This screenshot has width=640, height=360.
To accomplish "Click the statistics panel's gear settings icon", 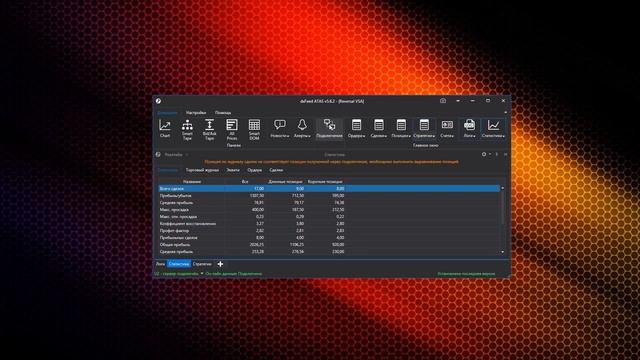I will (484, 154).
